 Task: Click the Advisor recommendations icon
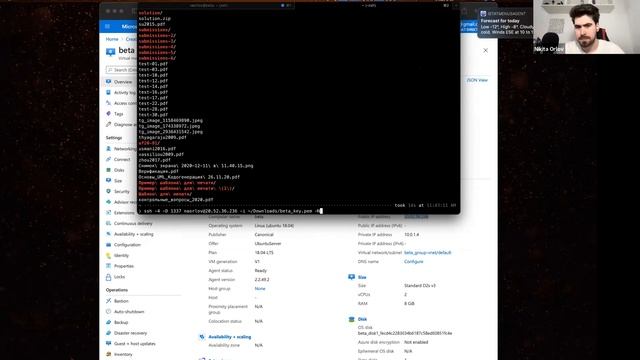tap(109, 202)
